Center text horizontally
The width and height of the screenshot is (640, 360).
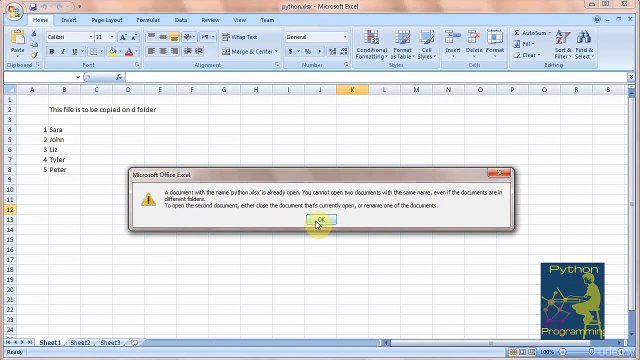[x=163, y=51]
